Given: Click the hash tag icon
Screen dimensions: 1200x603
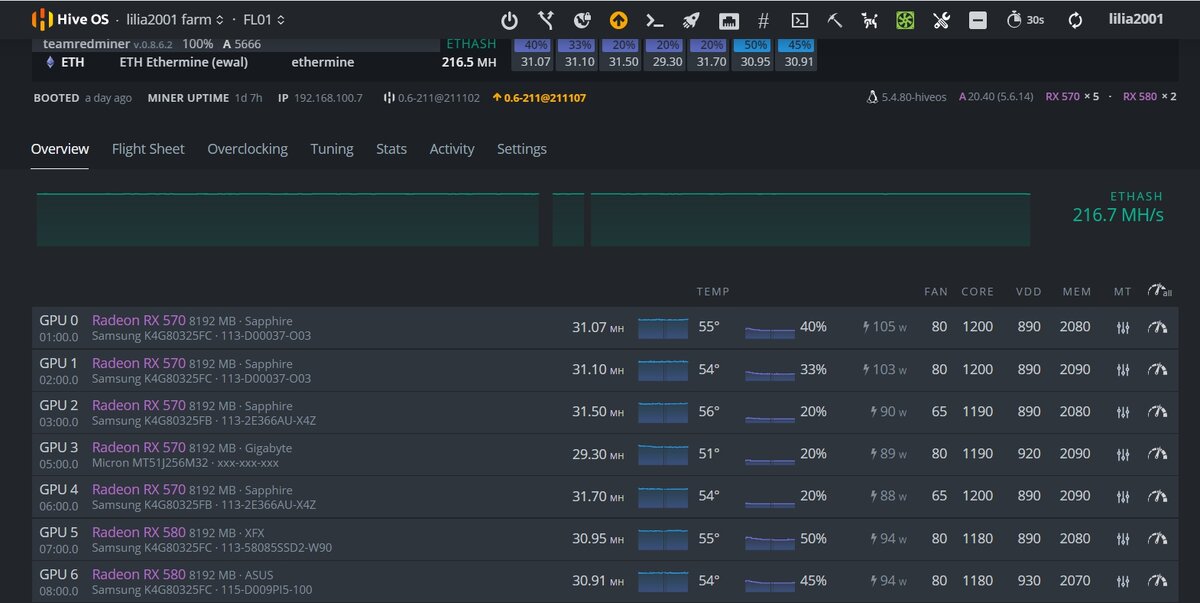Looking at the screenshot, I should point(764,19).
